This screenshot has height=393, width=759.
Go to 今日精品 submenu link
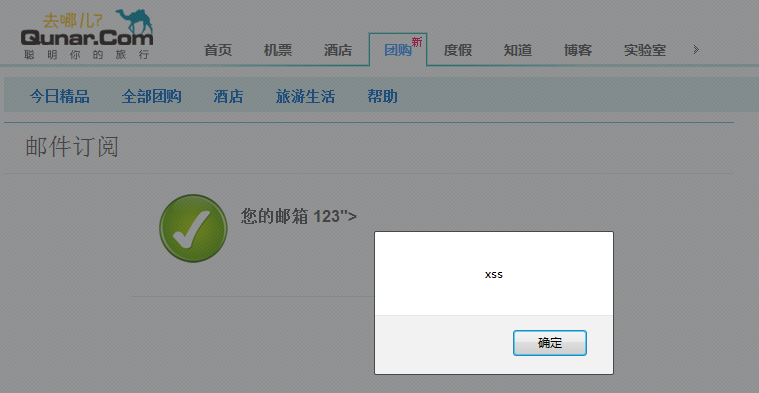(60, 96)
